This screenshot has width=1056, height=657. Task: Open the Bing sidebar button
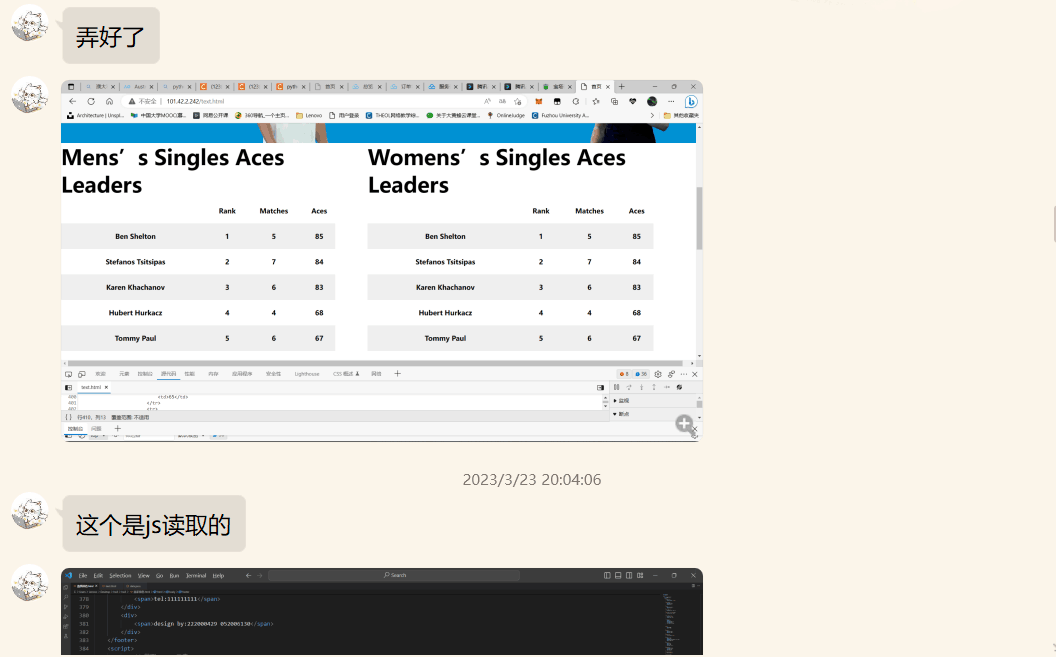click(x=691, y=101)
